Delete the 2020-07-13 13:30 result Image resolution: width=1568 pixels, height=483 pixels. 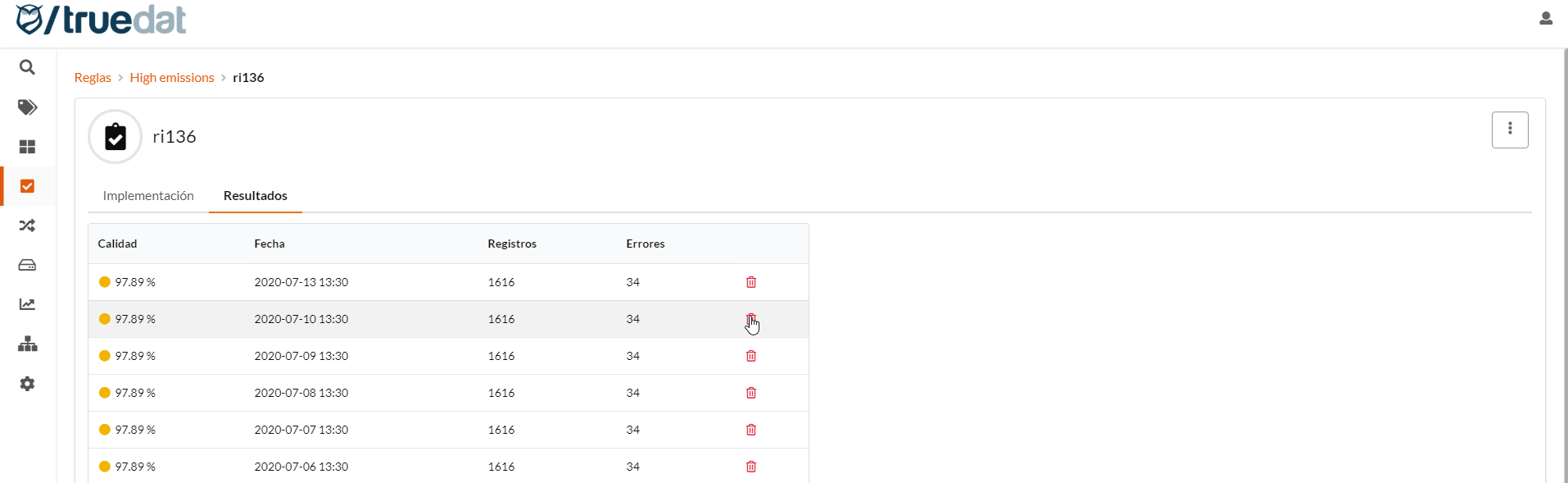(x=750, y=282)
